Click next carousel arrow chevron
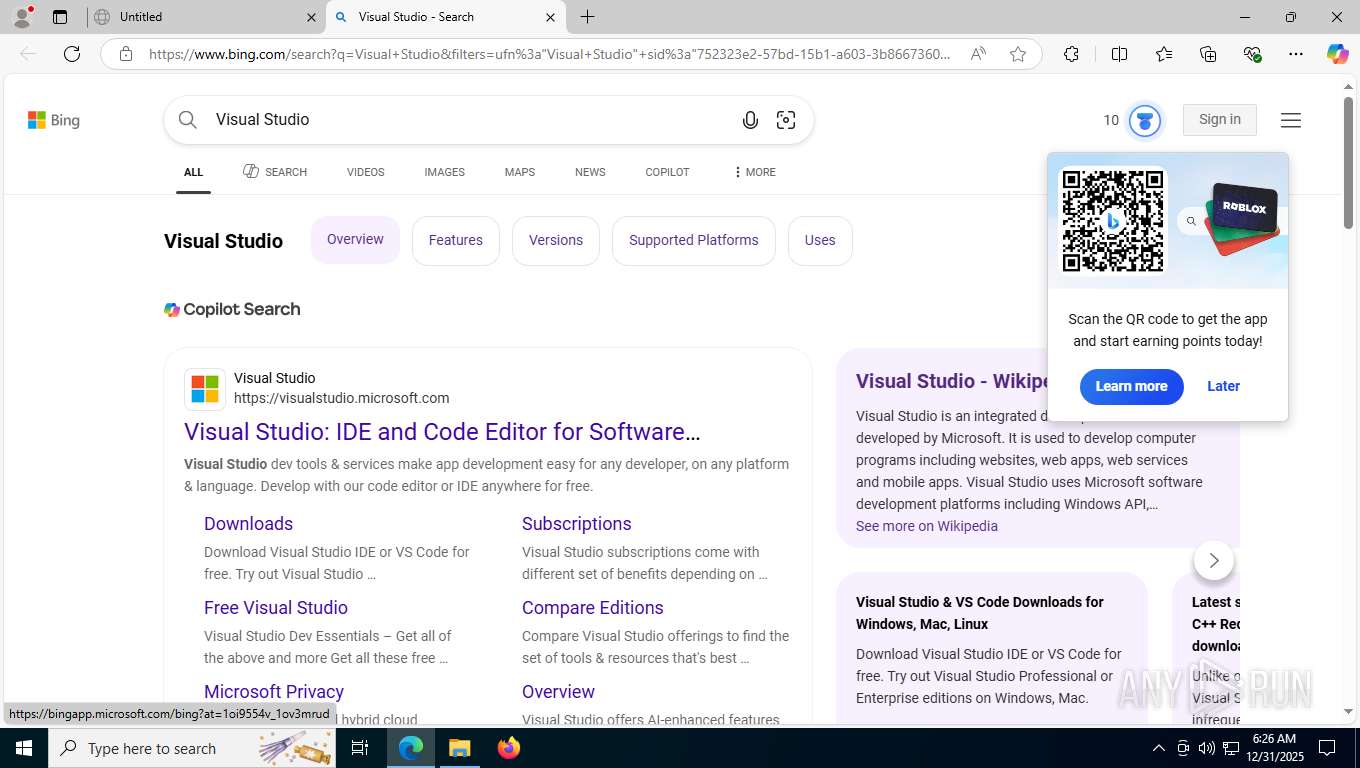 click(1214, 560)
